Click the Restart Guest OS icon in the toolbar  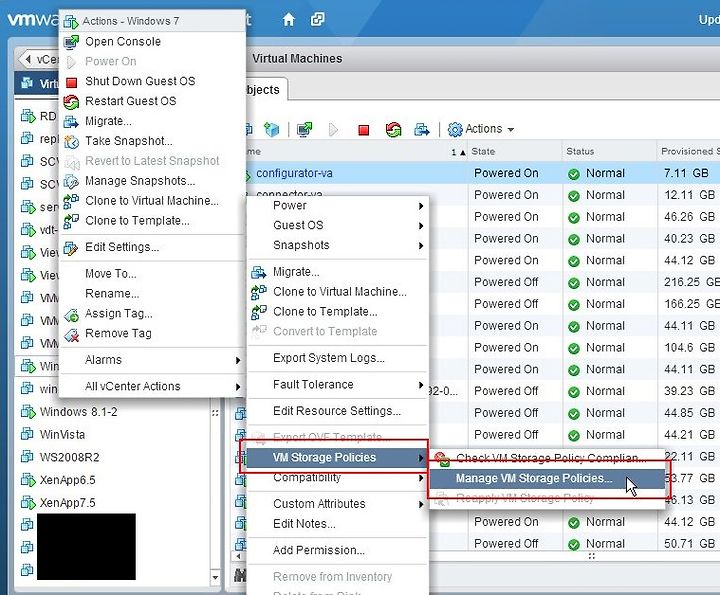coord(393,130)
